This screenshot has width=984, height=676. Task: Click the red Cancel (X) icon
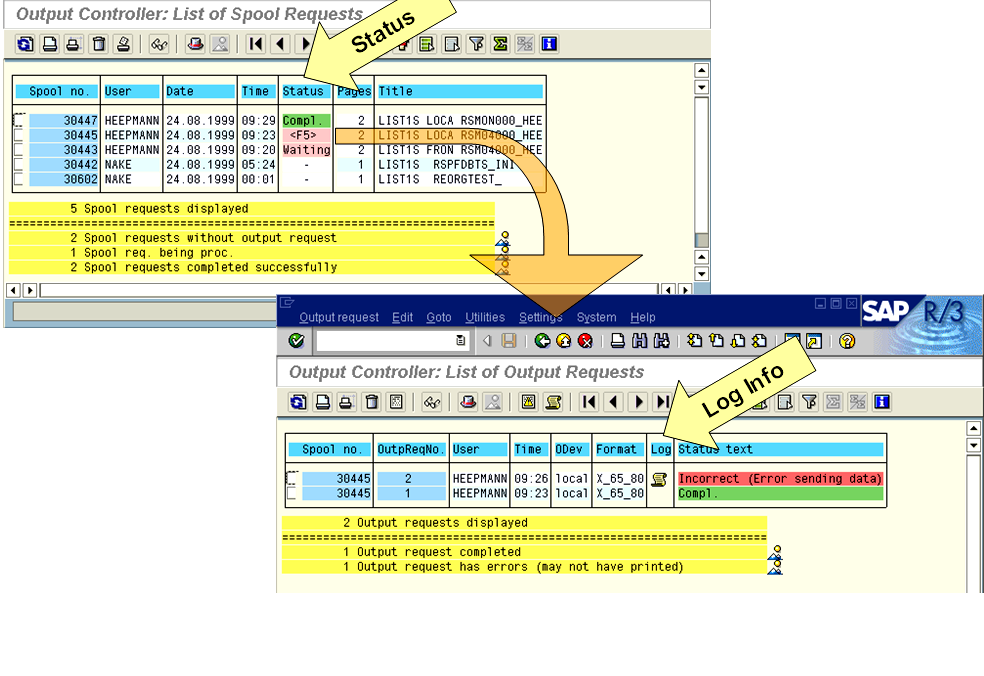[584, 340]
